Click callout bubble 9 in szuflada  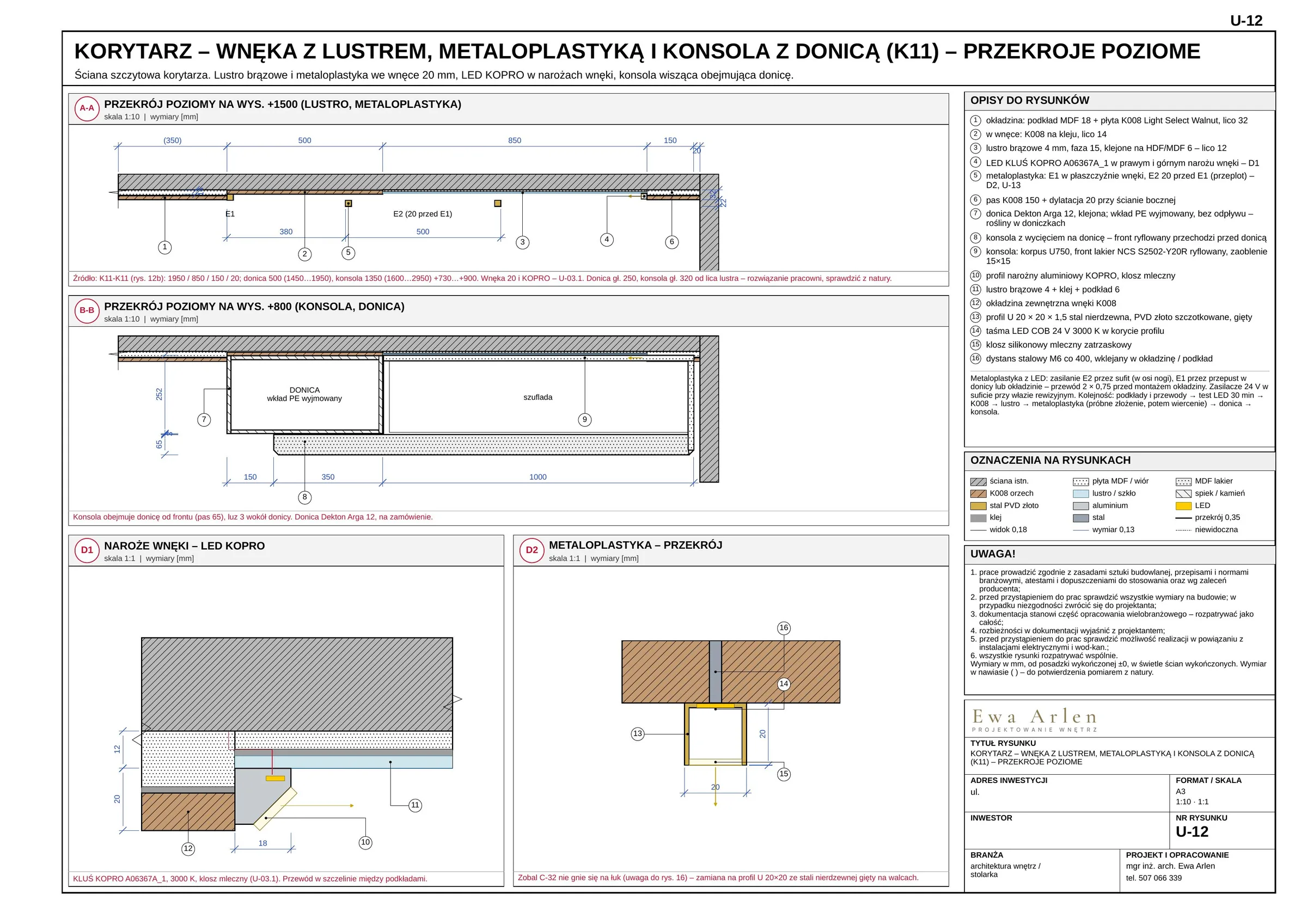pos(585,420)
